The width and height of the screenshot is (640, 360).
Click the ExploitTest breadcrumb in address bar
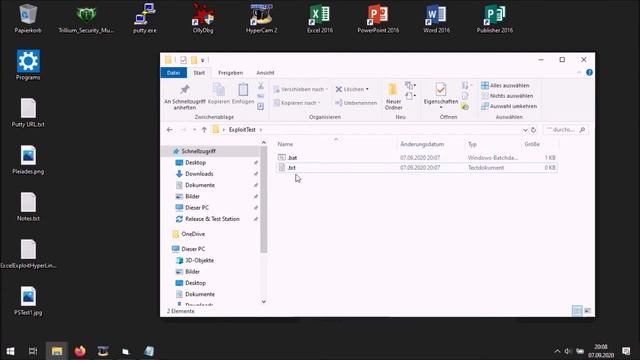pos(242,130)
